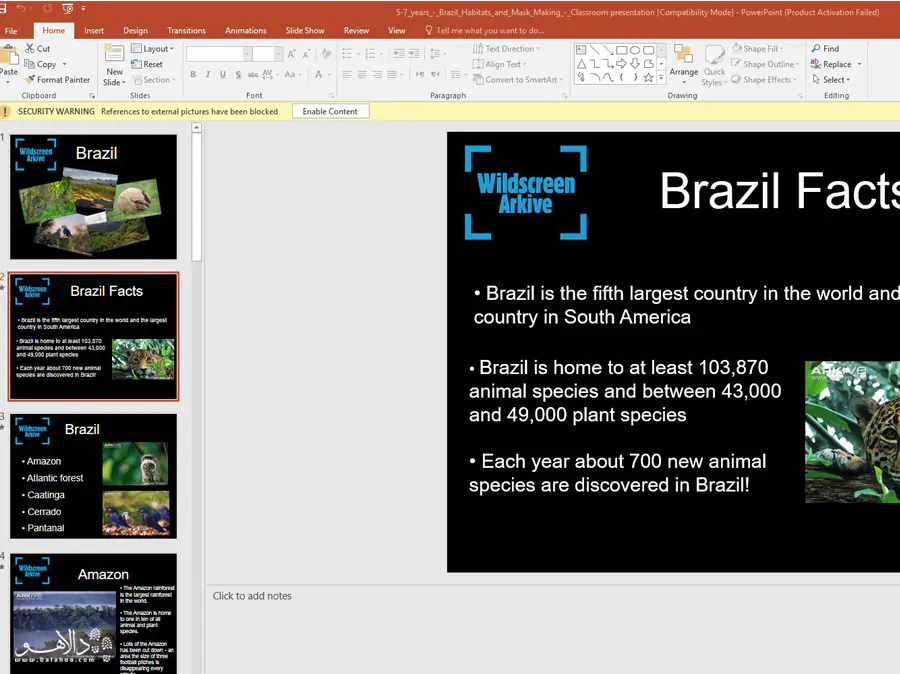
Task: Click the Cut scissors icon
Action: (30, 48)
